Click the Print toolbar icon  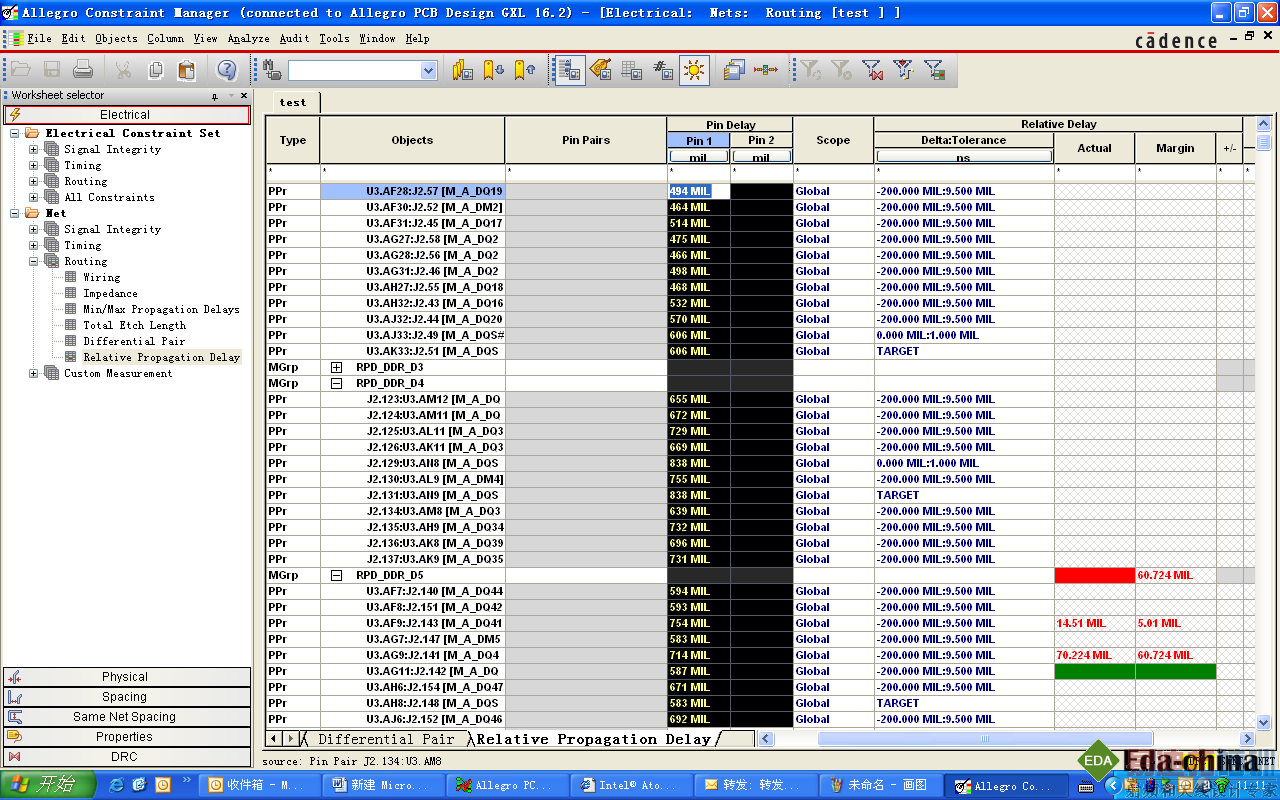click(83, 70)
